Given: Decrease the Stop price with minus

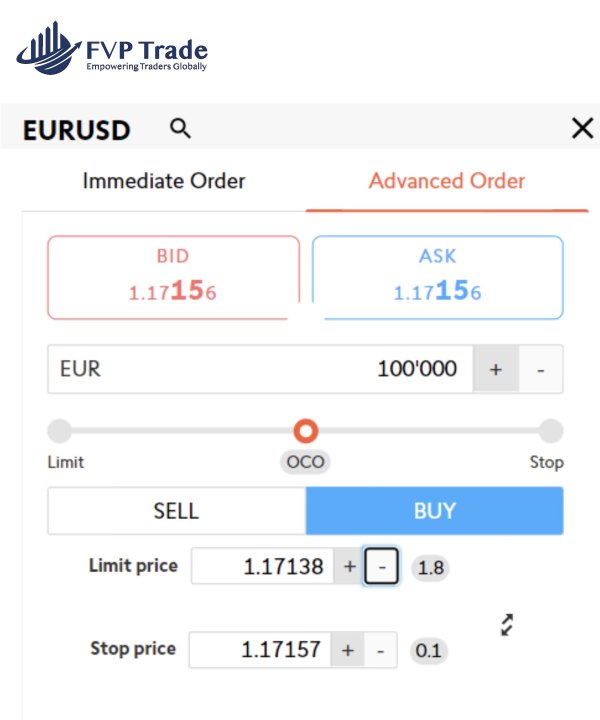Looking at the screenshot, I should pyautogui.click(x=380, y=650).
